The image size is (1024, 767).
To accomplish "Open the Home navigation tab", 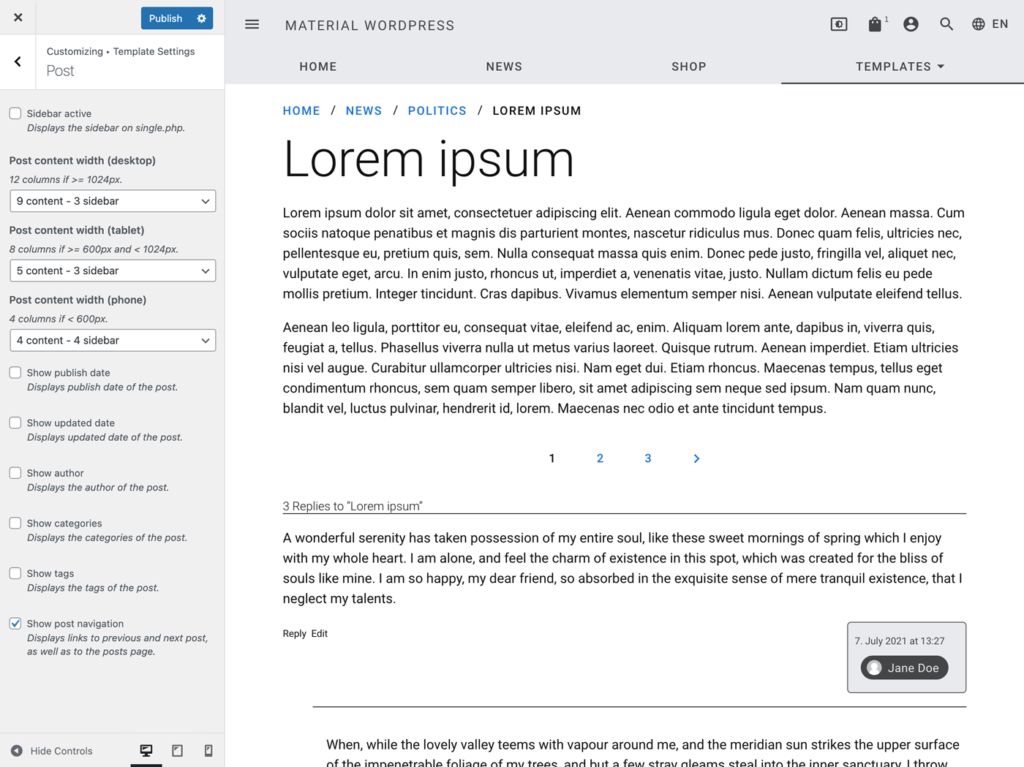I will point(318,67).
